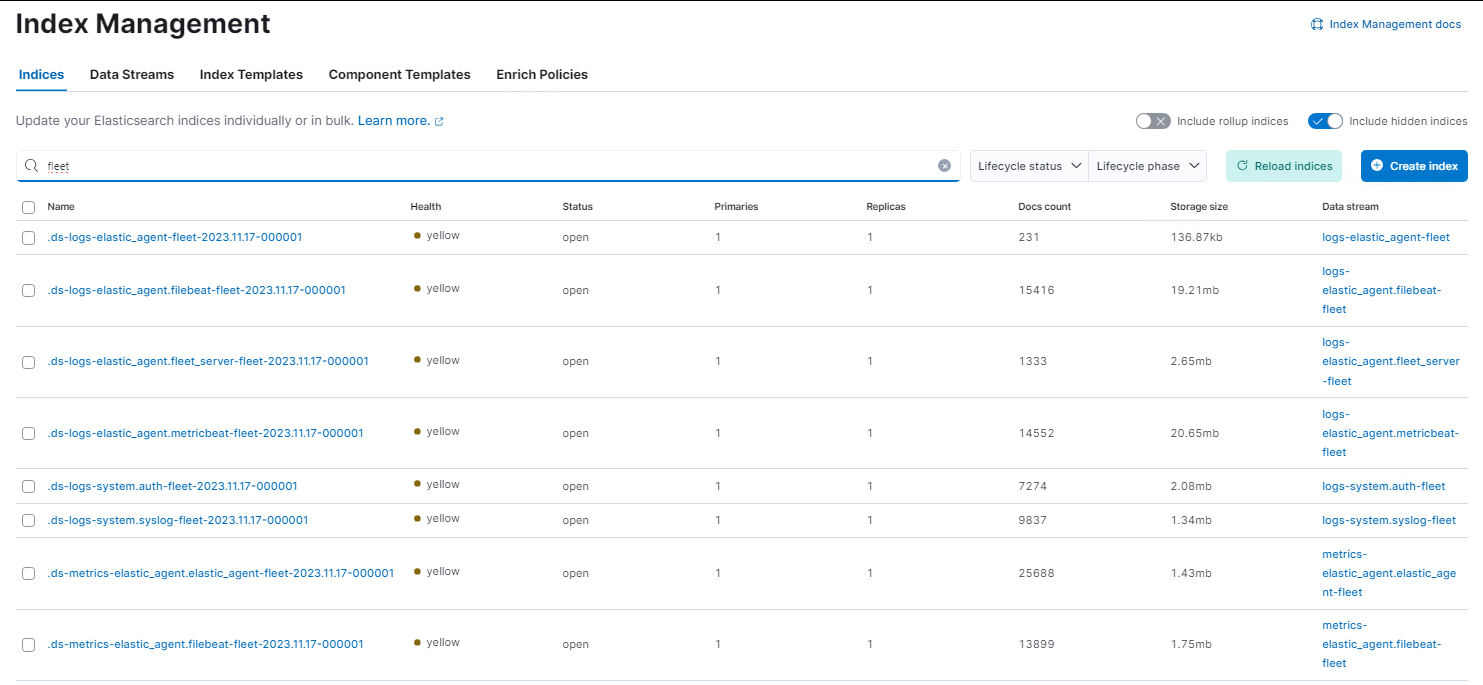This screenshot has width=1483, height=685.
Task: Toggle Include rollup indices switch
Action: pyautogui.click(x=1152, y=121)
